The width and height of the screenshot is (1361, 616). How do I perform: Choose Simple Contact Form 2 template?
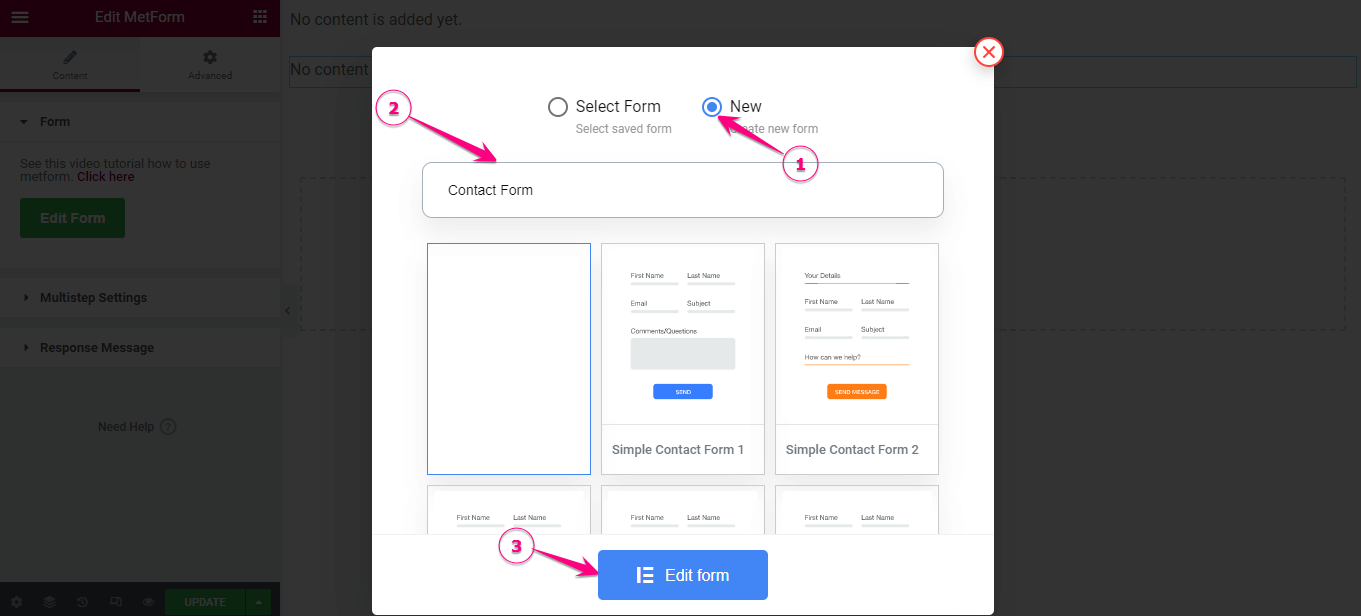857,359
